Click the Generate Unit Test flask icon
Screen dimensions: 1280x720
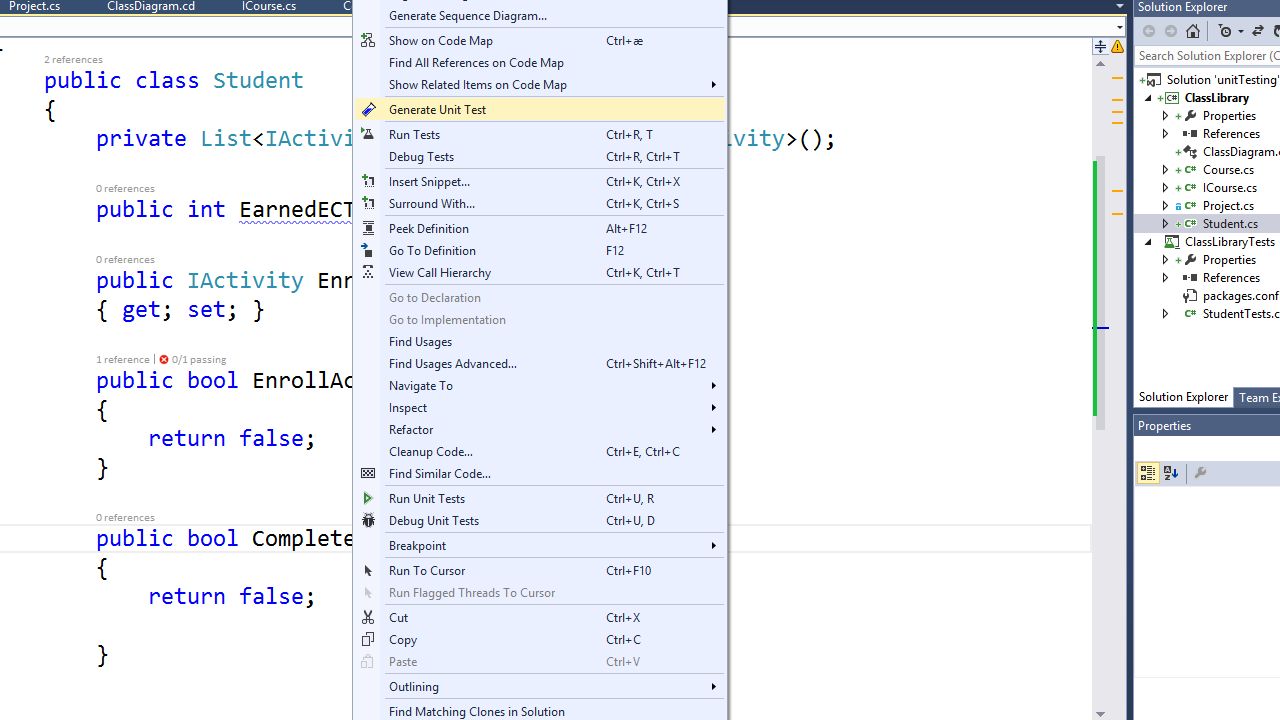(368, 110)
